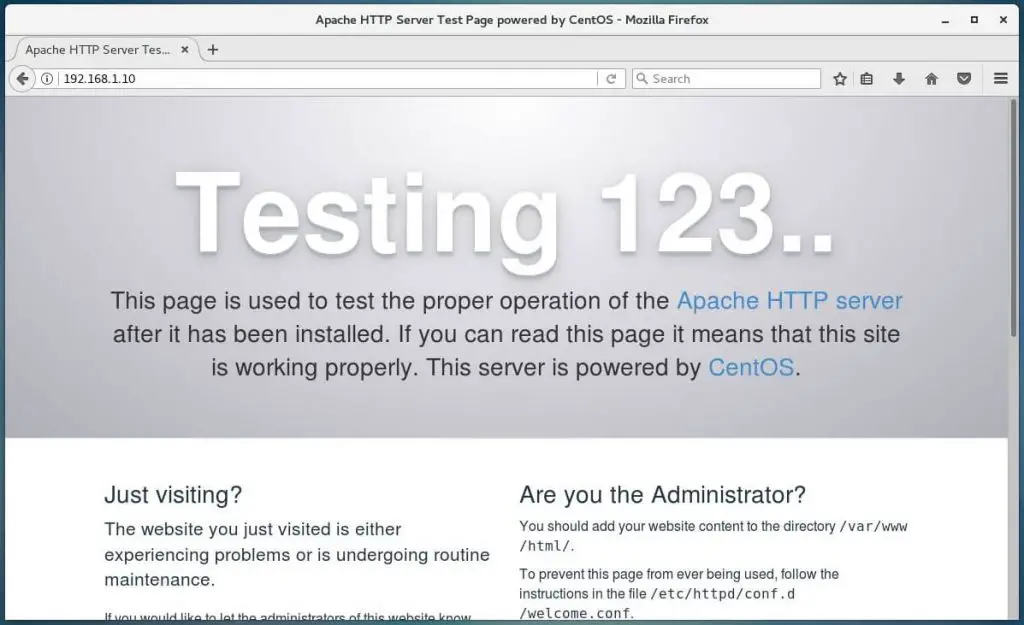The height and width of the screenshot is (625, 1024).
Task: Open the downloads arrow icon
Action: (x=899, y=79)
